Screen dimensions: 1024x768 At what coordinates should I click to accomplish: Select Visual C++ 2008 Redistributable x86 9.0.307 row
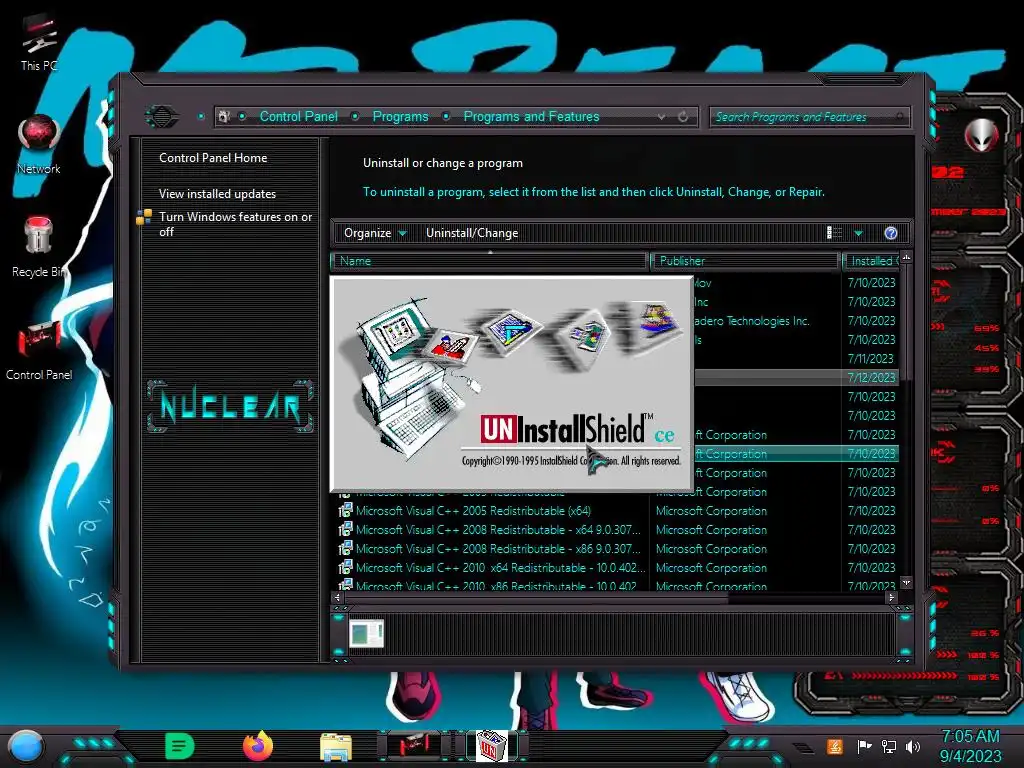[498, 549]
